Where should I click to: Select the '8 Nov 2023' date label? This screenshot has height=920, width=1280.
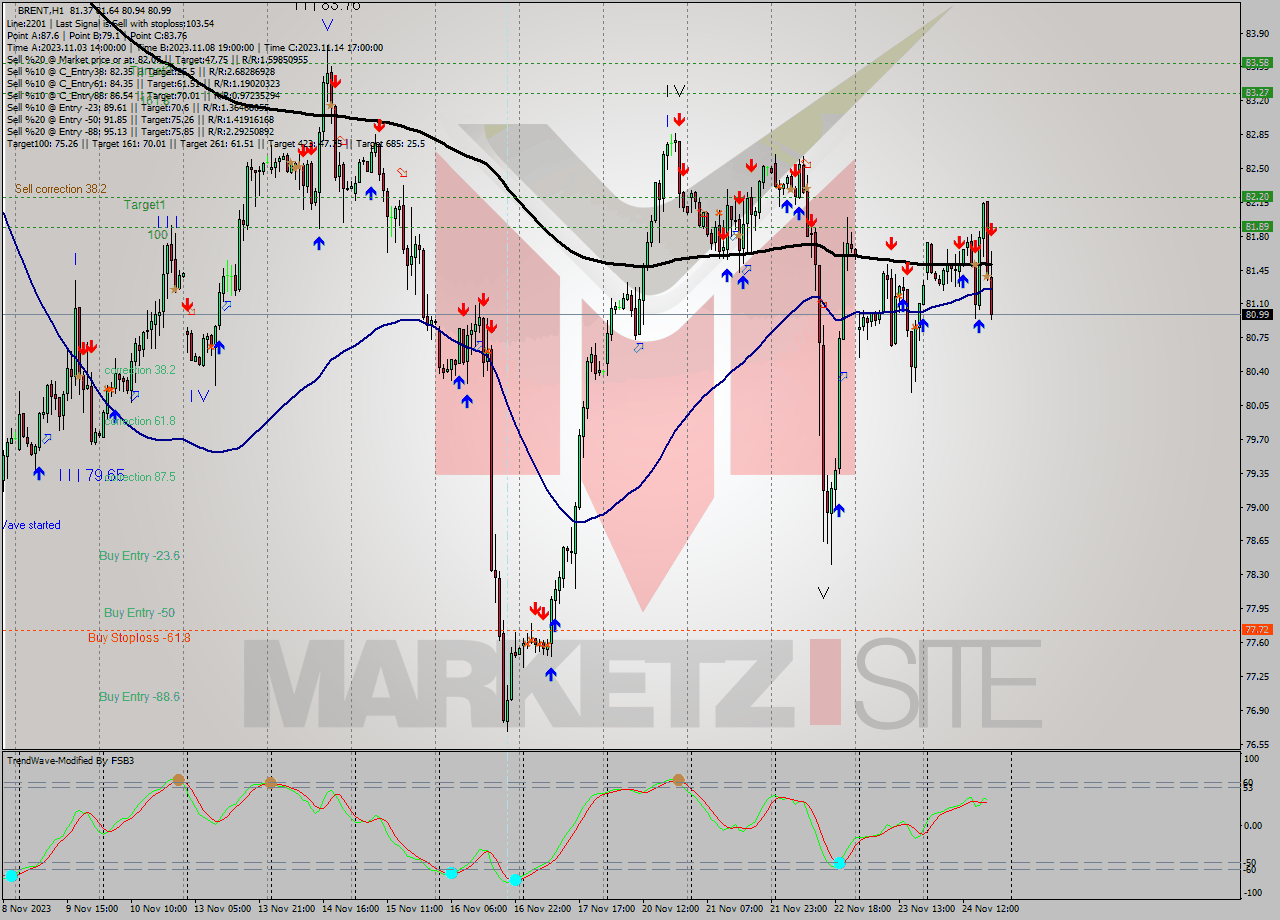[24, 909]
